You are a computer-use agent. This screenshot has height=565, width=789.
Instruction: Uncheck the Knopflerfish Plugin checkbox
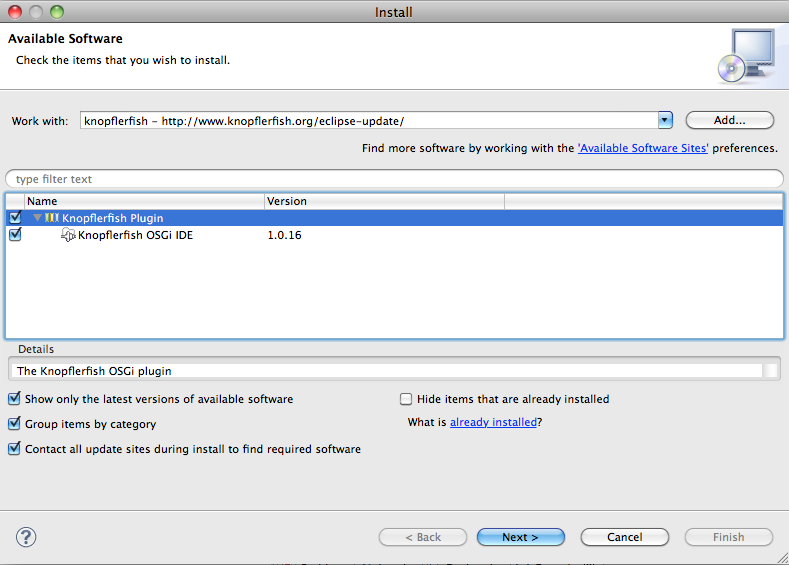pyautogui.click(x=15, y=217)
